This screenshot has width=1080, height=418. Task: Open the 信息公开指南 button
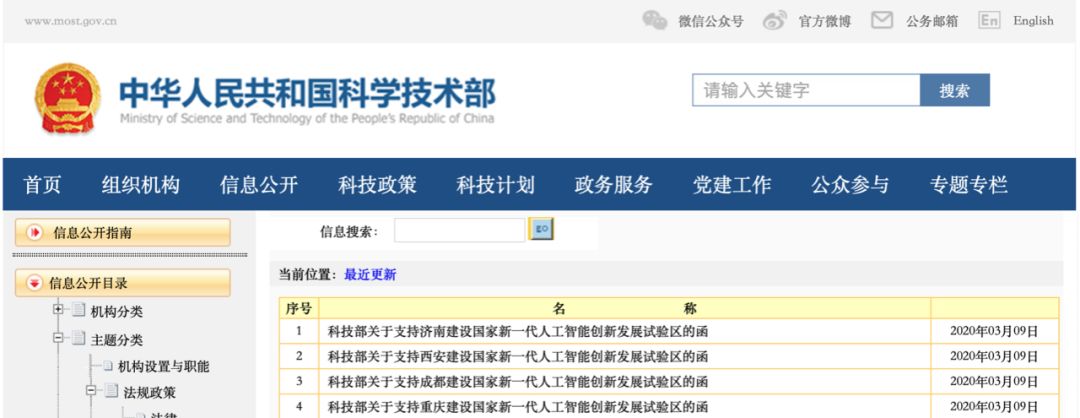(x=123, y=233)
